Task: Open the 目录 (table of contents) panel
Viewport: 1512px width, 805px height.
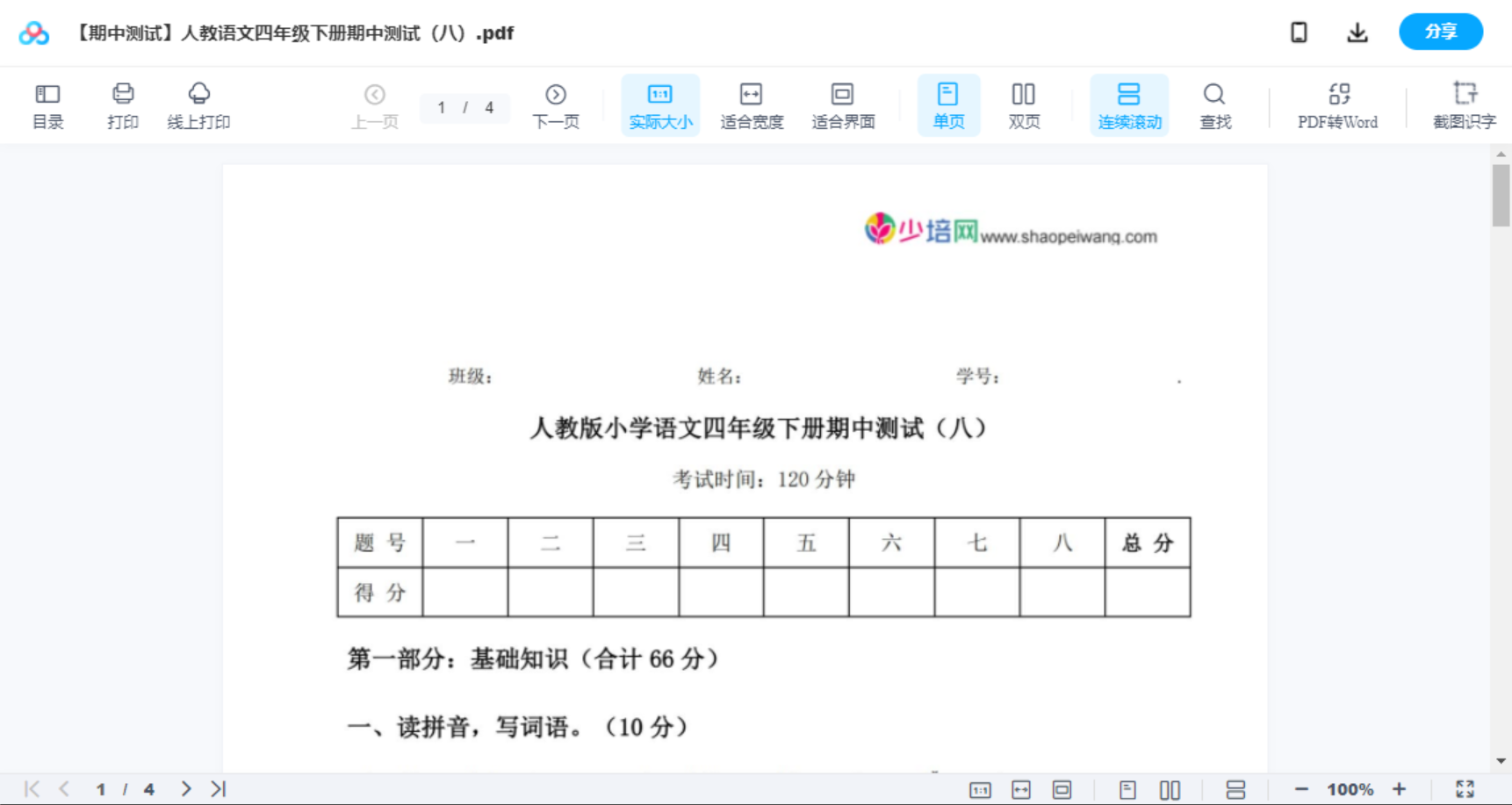Action: (x=47, y=104)
